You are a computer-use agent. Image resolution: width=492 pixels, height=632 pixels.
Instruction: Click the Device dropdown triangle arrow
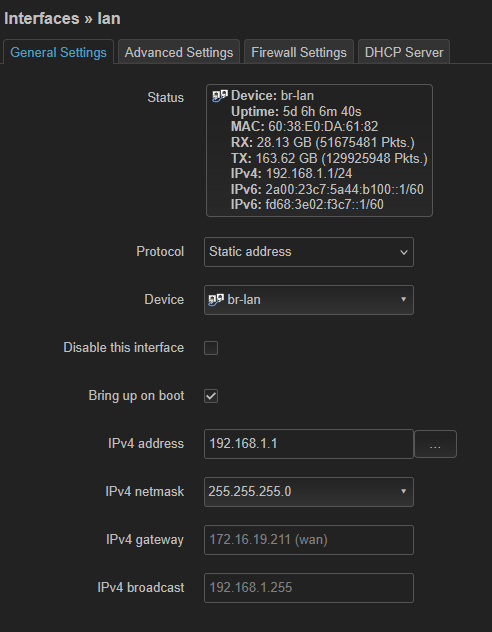tap(403, 299)
